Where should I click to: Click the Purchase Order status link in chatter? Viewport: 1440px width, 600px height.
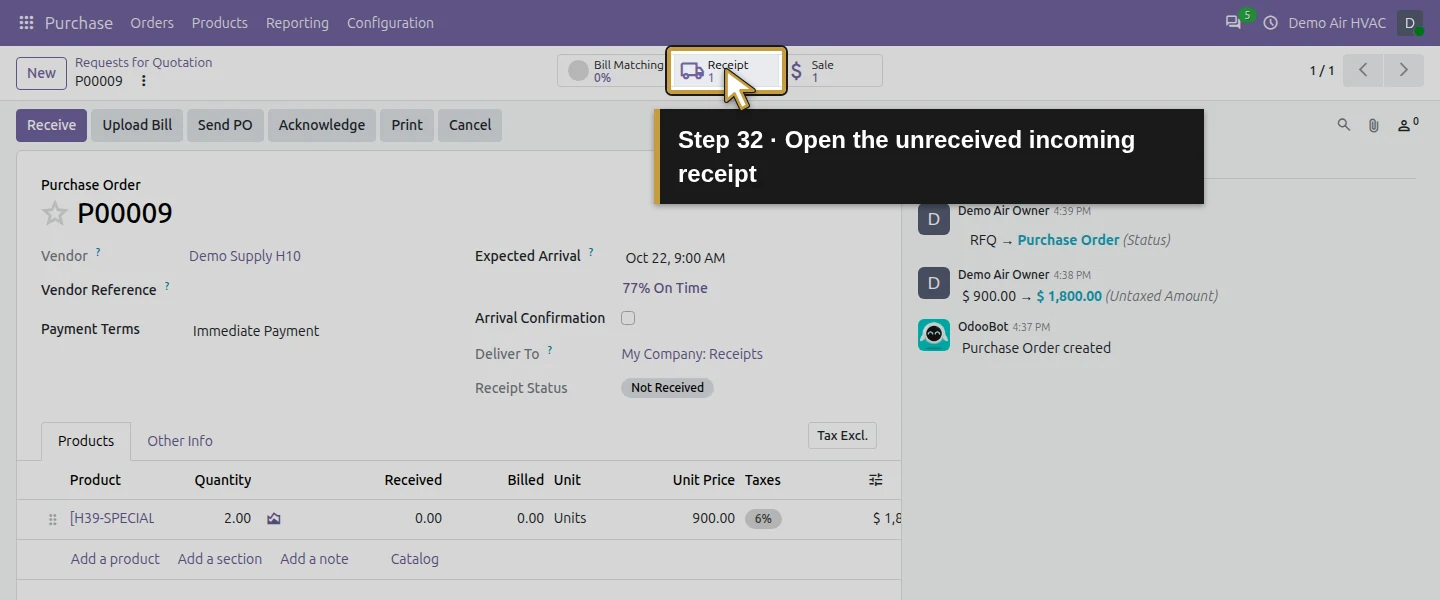(x=1068, y=240)
